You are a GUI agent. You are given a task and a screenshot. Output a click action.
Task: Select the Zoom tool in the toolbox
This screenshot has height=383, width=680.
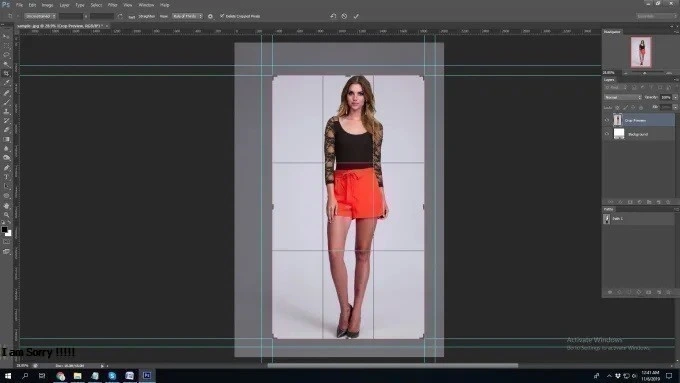7,215
